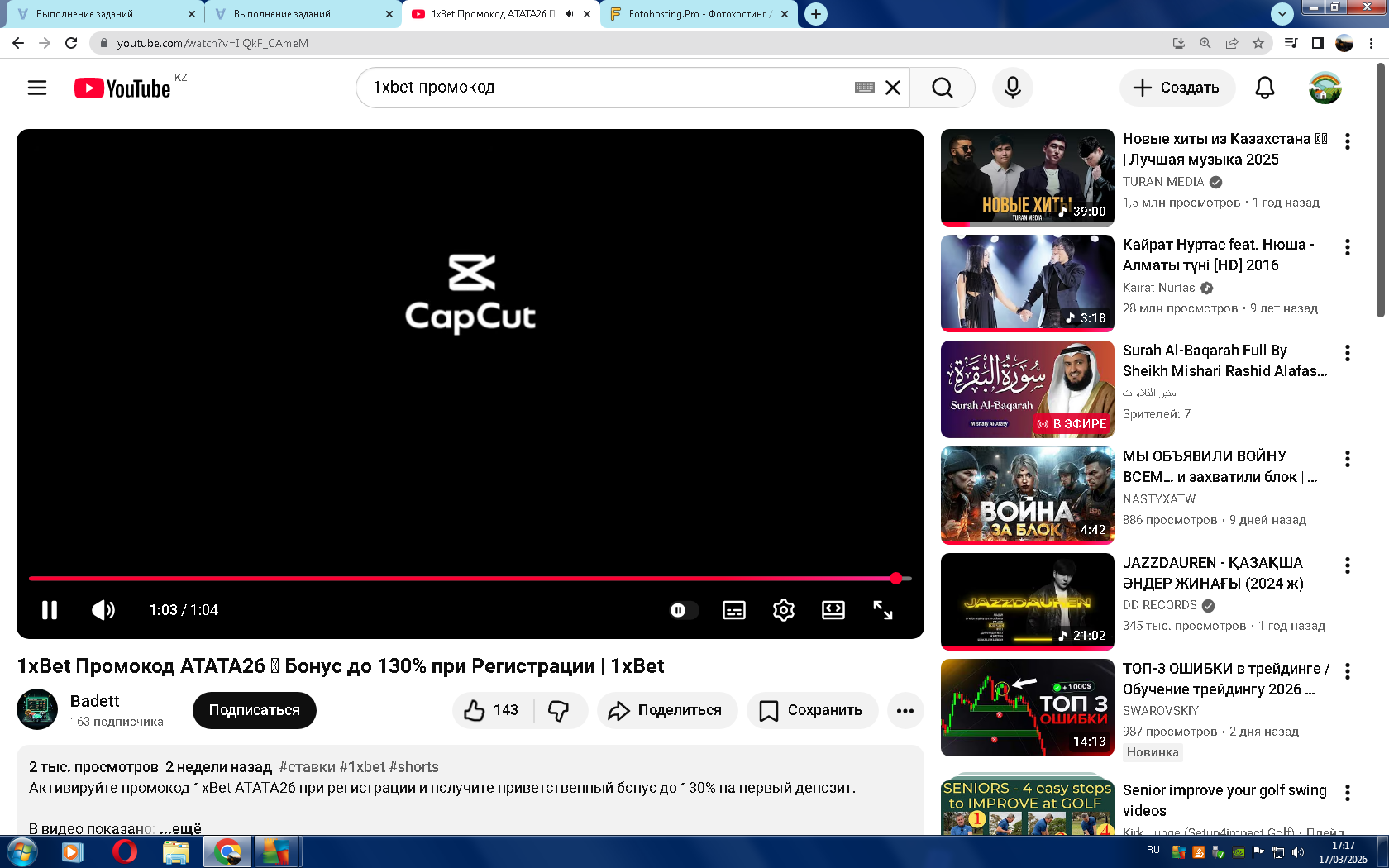Open File Explorer from the taskbar
The image size is (1389, 868).
point(175,851)
